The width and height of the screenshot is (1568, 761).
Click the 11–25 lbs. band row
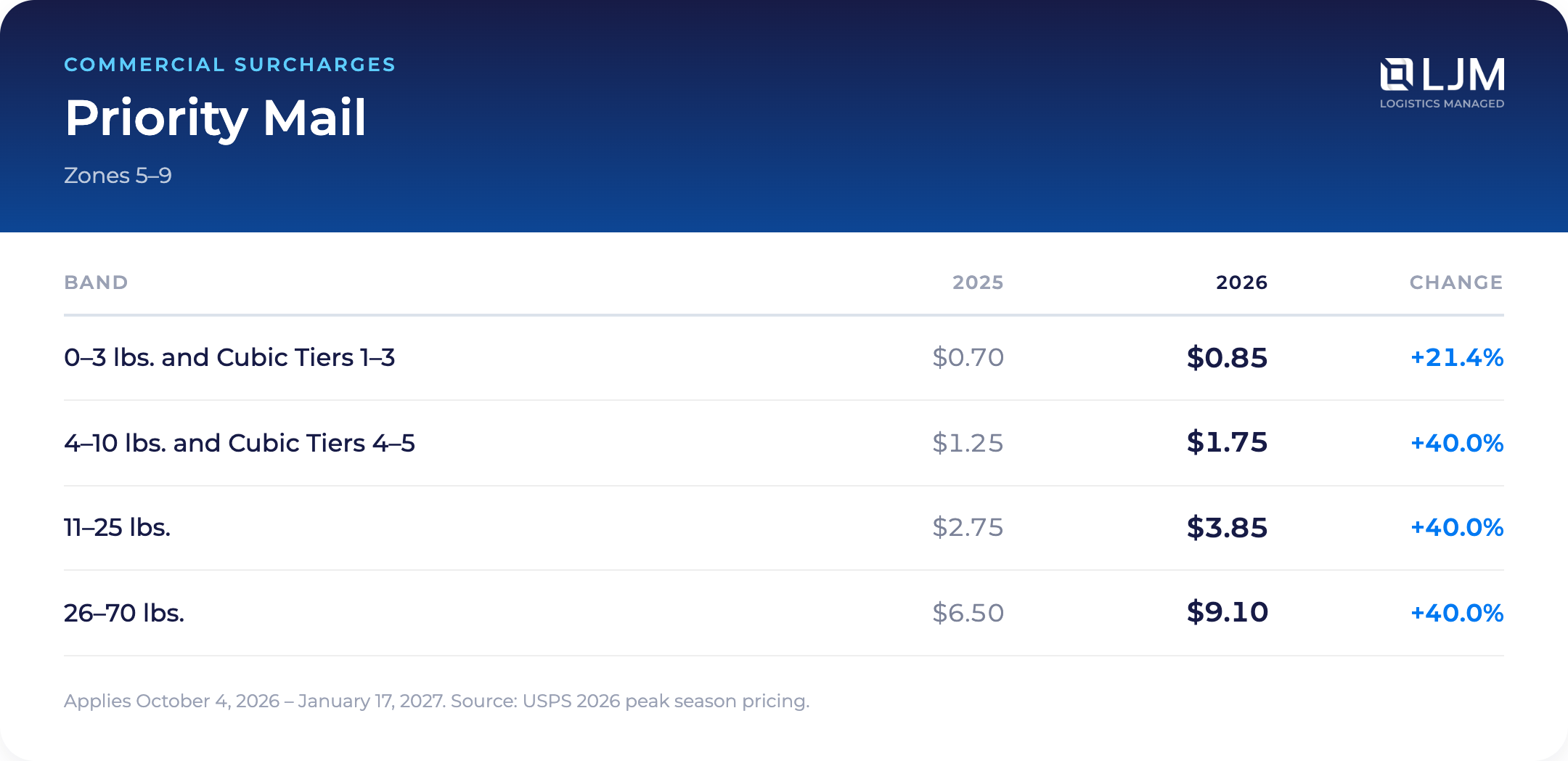[784, 528]
